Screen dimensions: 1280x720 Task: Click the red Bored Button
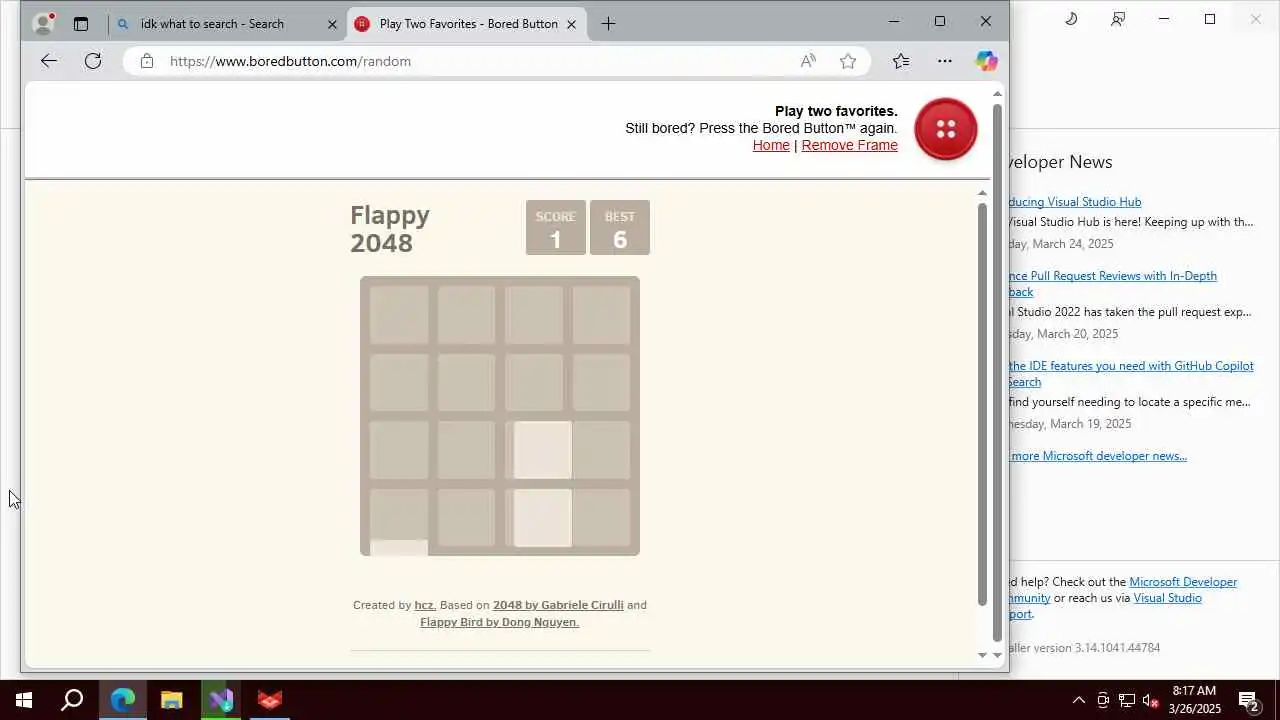tap(945, 129)
